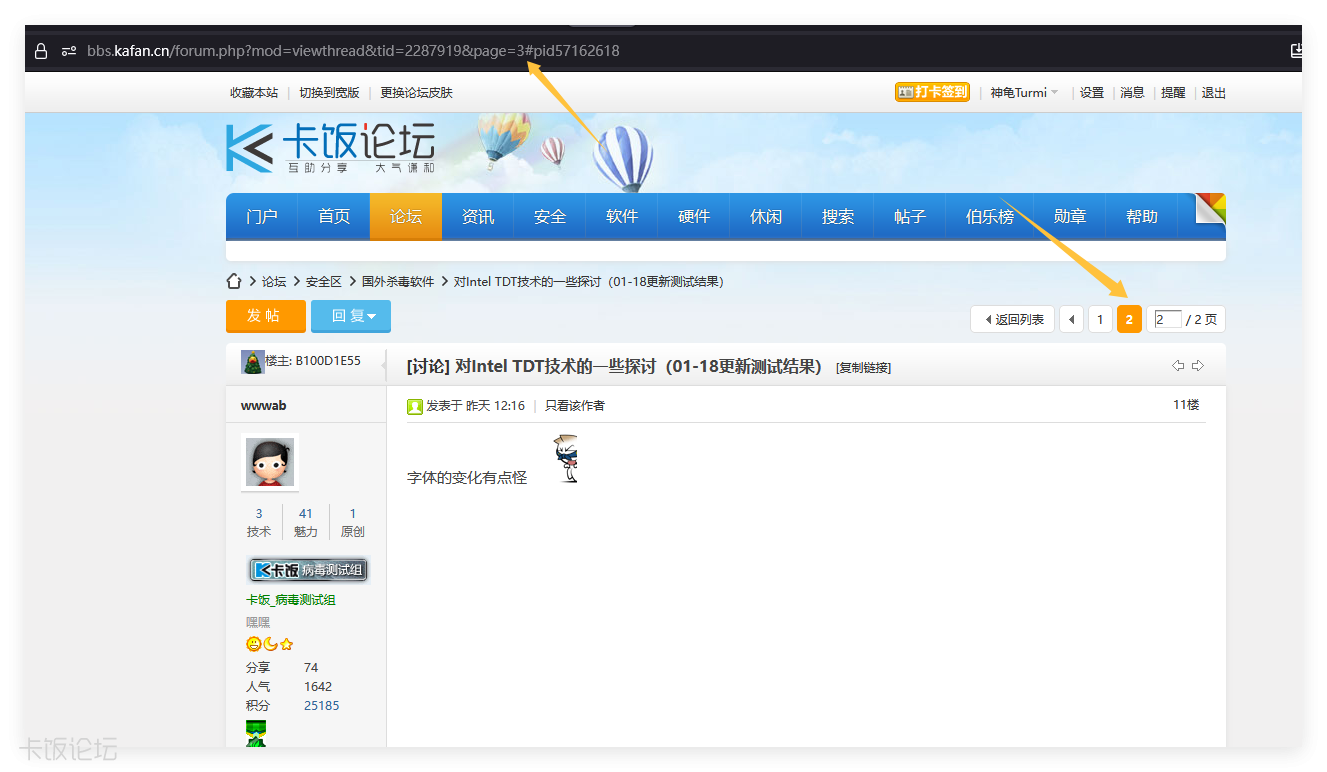Click the page number input showing 2
Image resolution: width=1327 pixels, height=772 pixels.
(1166, 318)
